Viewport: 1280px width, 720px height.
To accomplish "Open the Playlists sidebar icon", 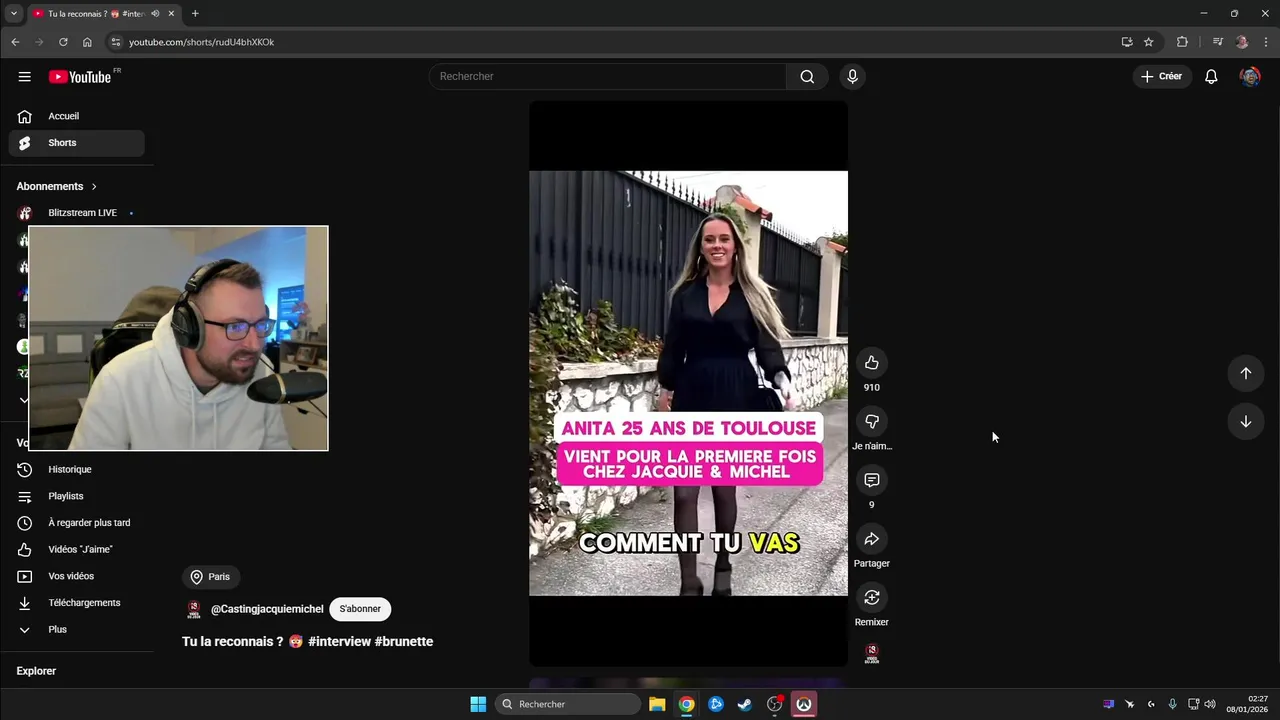I will [25, 497].
